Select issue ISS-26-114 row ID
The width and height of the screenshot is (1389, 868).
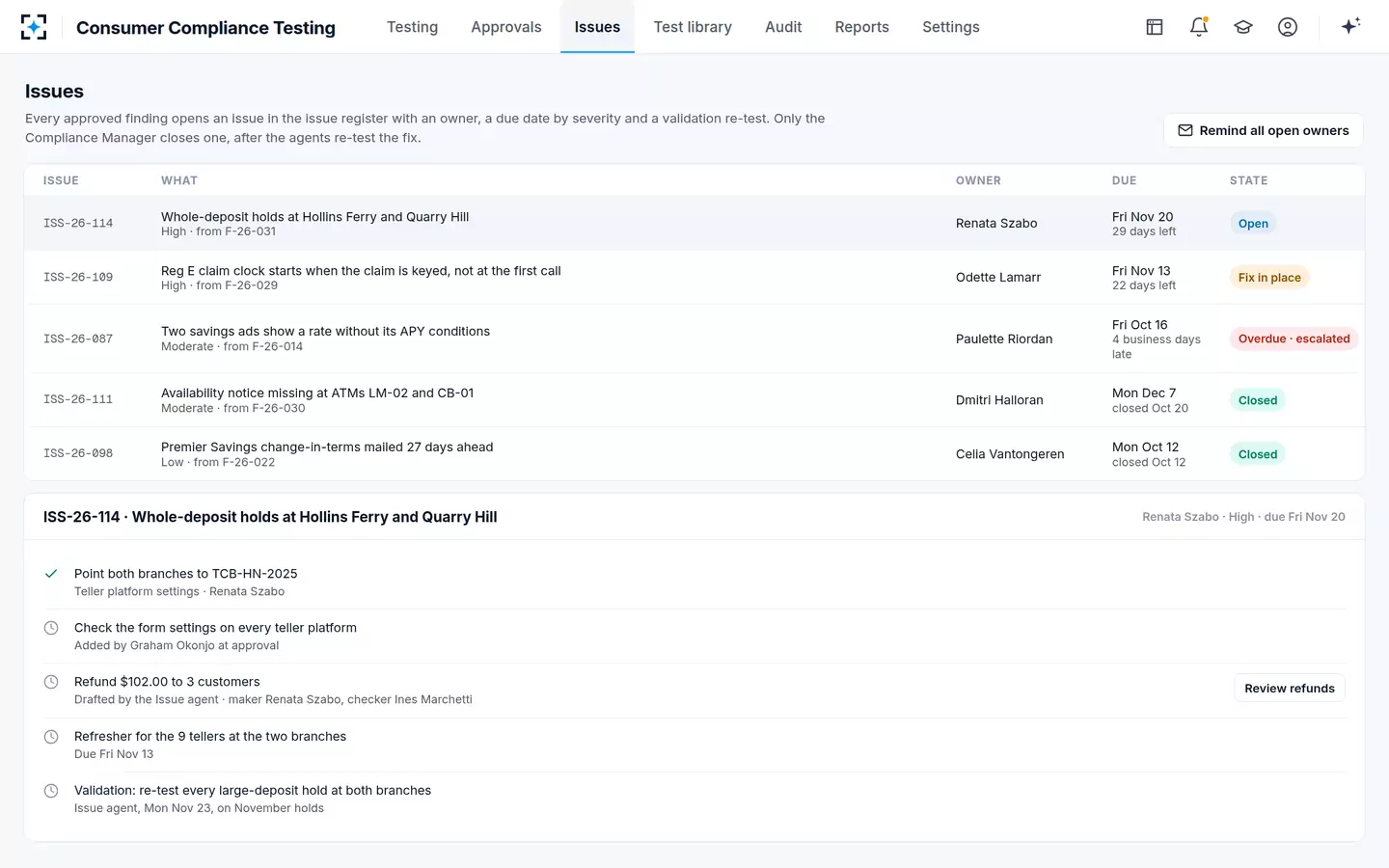point(78,224)
